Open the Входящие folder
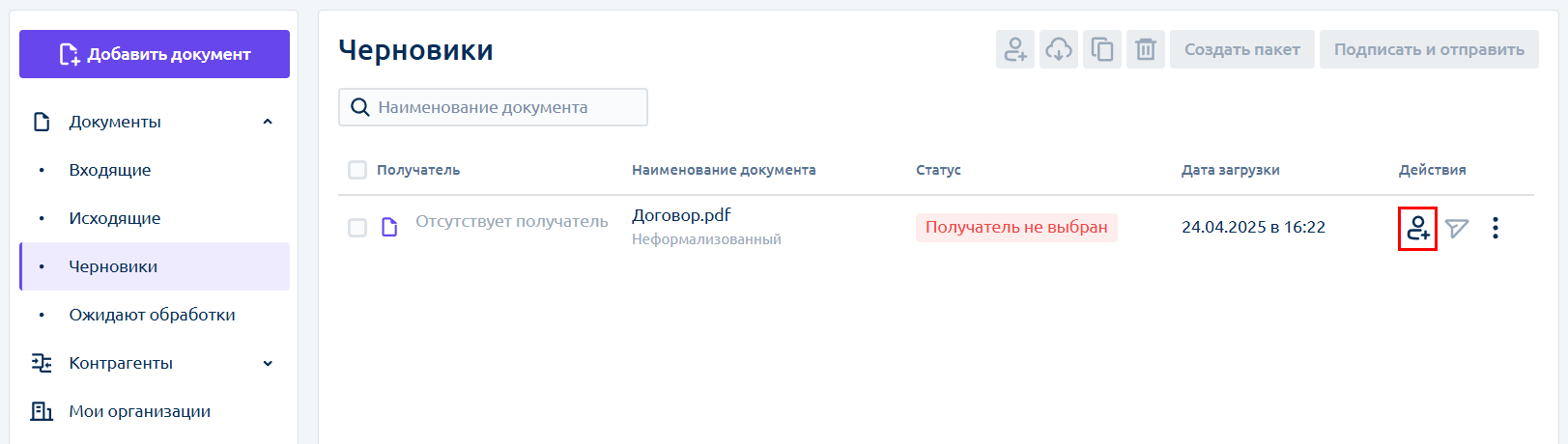The image size is (1568, 444). pyautogui.click(x=110, y=170)
